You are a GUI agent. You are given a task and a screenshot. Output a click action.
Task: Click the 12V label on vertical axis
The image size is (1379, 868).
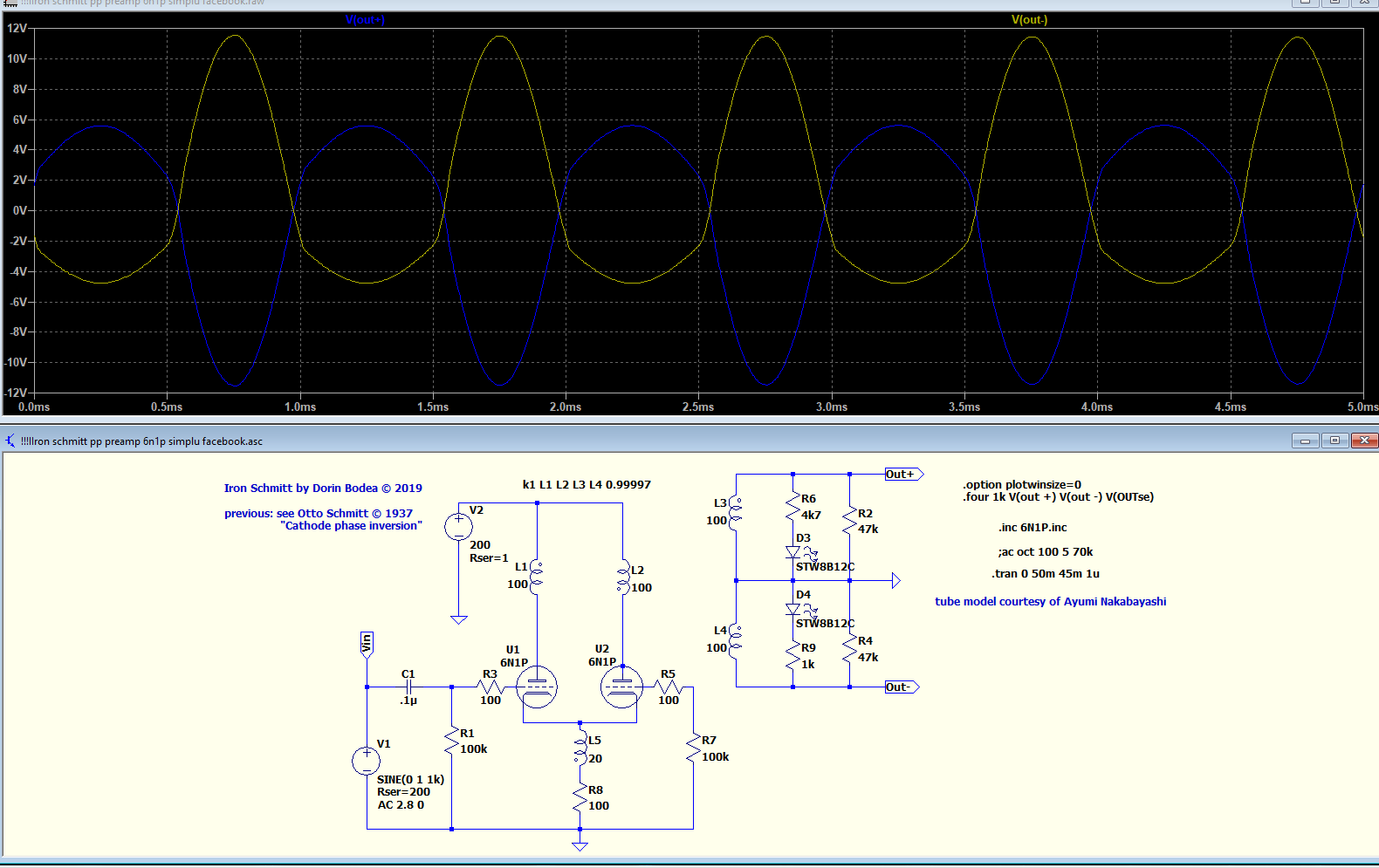[17, 29]
